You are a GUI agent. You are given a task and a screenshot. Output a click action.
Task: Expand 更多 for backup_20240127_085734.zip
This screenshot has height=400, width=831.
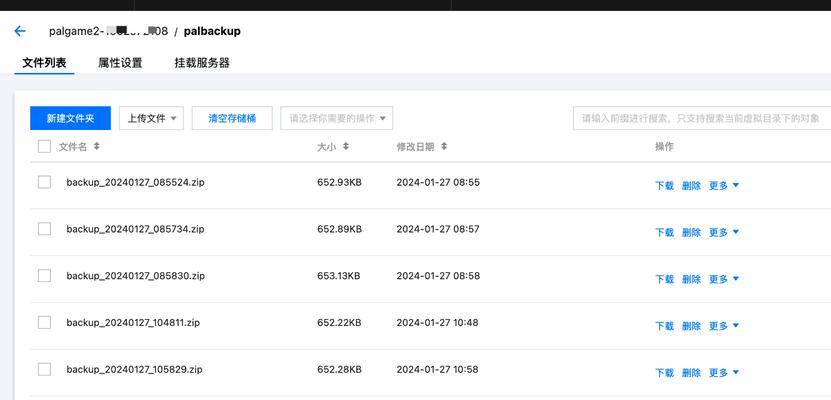click(x=724, y=232)
